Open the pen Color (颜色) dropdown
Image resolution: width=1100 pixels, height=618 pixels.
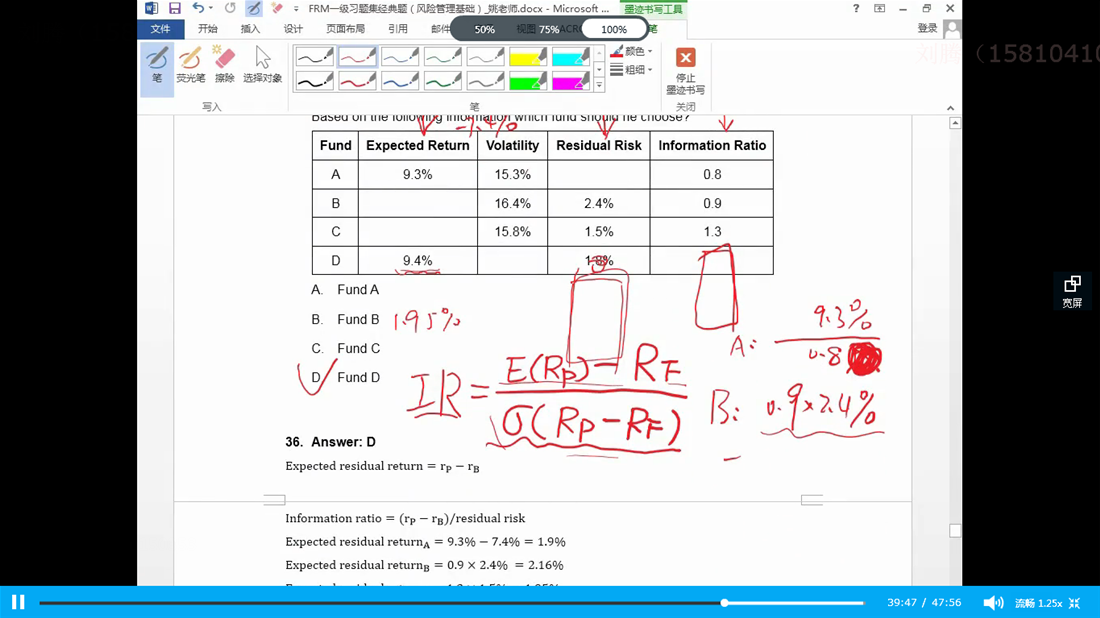click(x=632, y=51)
